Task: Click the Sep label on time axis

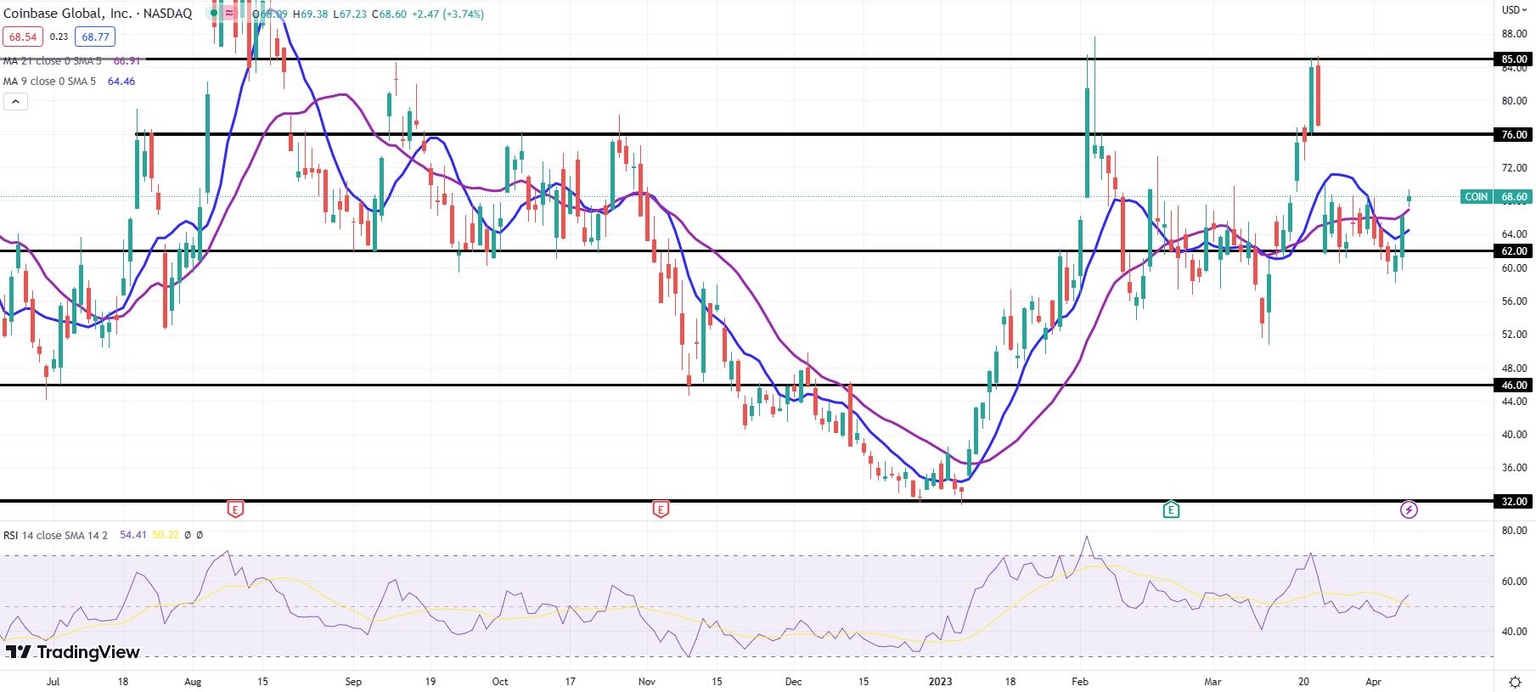Action: (x=352, y=680)
